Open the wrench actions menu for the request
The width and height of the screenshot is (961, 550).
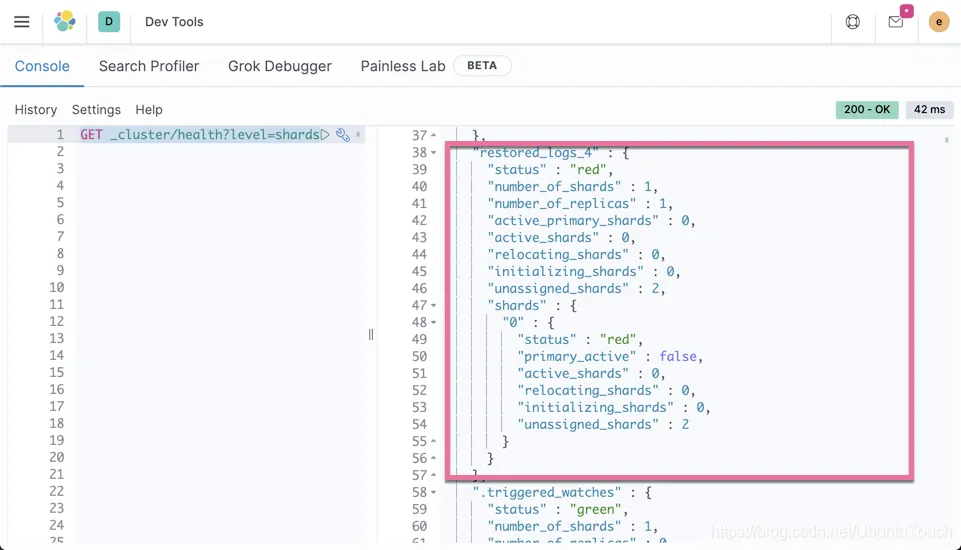pos(343,134)
